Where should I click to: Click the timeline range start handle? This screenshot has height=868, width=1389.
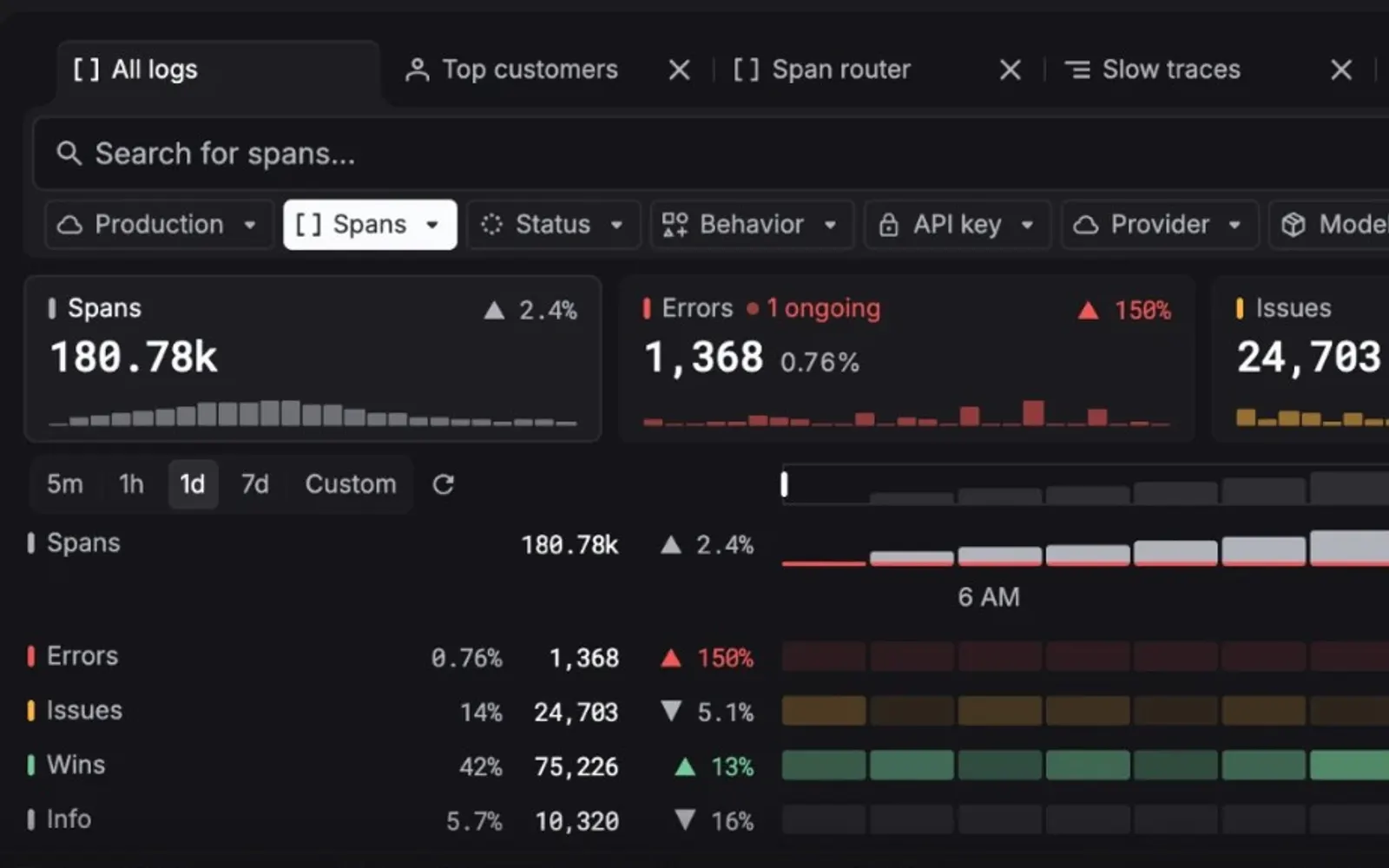[x=785, y=484]
